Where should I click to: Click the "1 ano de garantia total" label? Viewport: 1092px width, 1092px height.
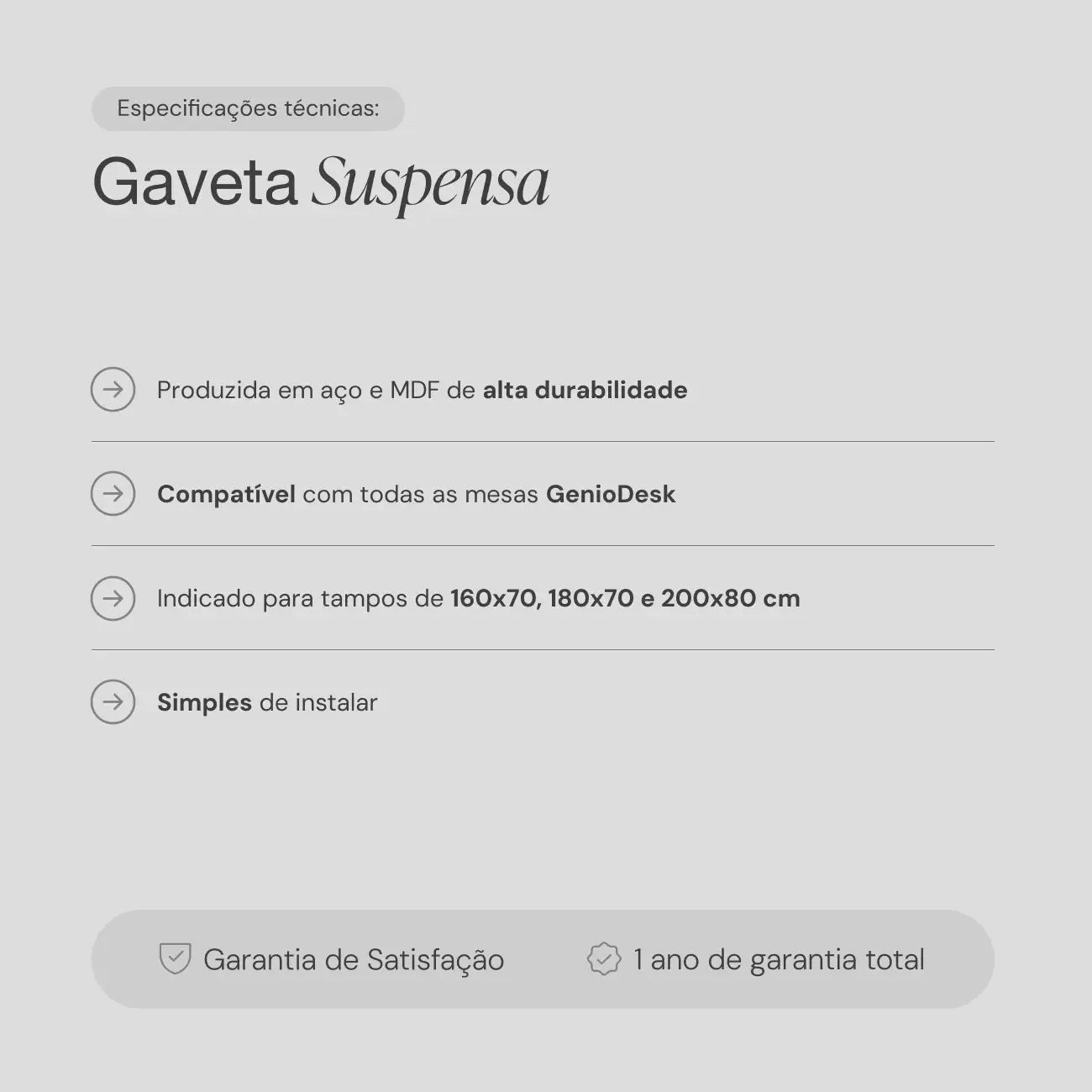tap(779, 959)
